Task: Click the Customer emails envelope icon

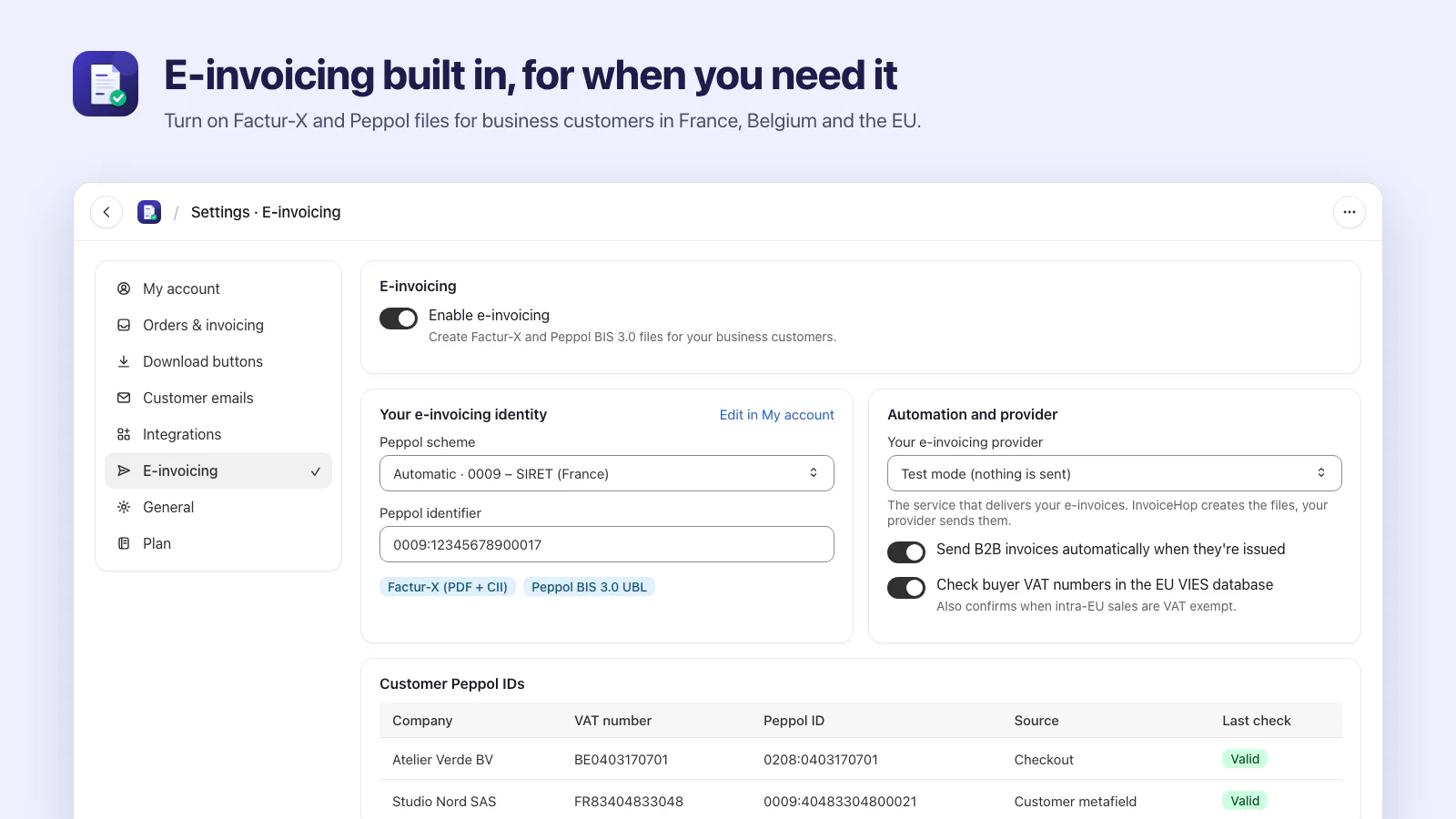Action: tap(124, 398)
